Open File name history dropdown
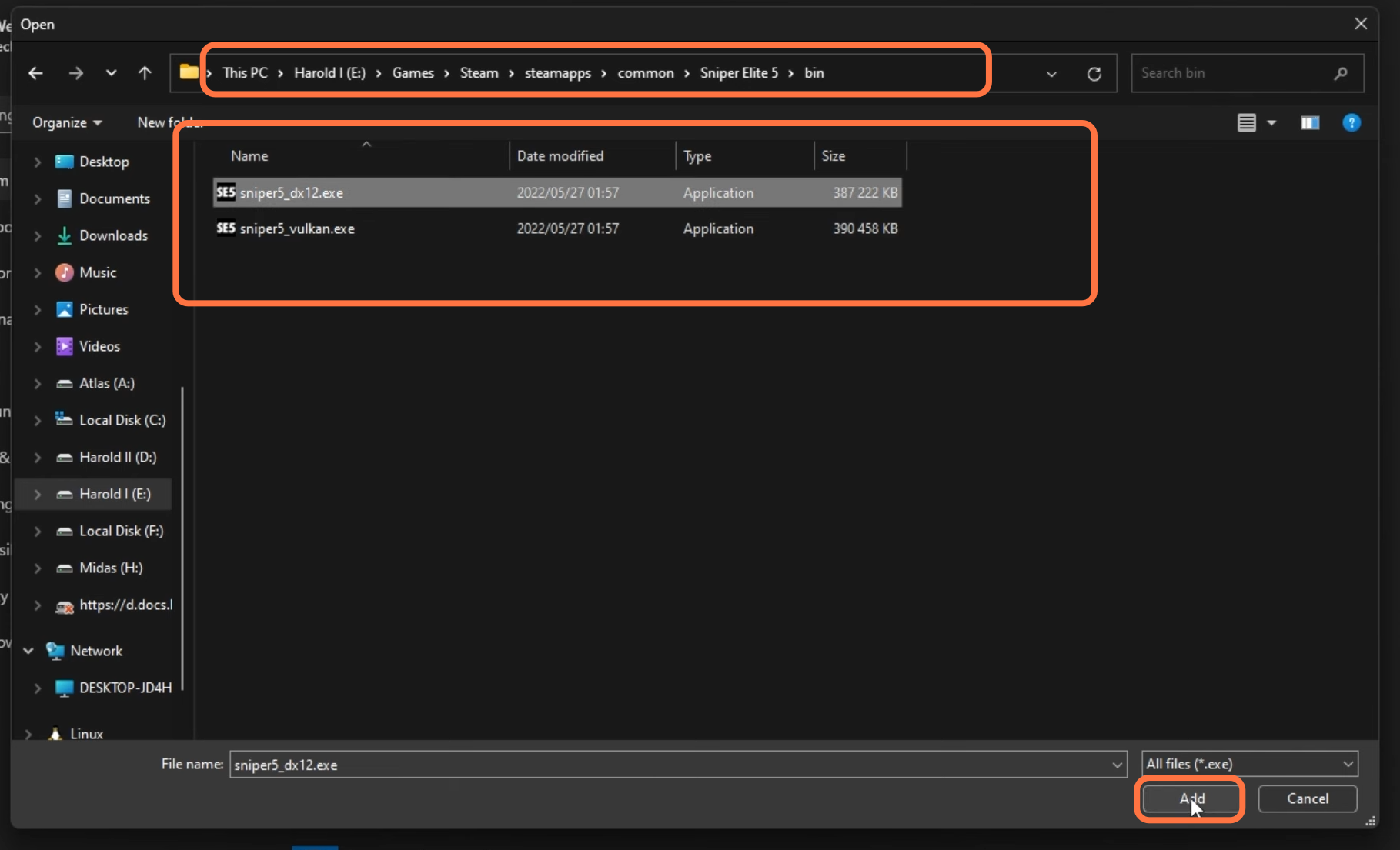Screen dimensions: 1400x850 [x=1117, y=765]
